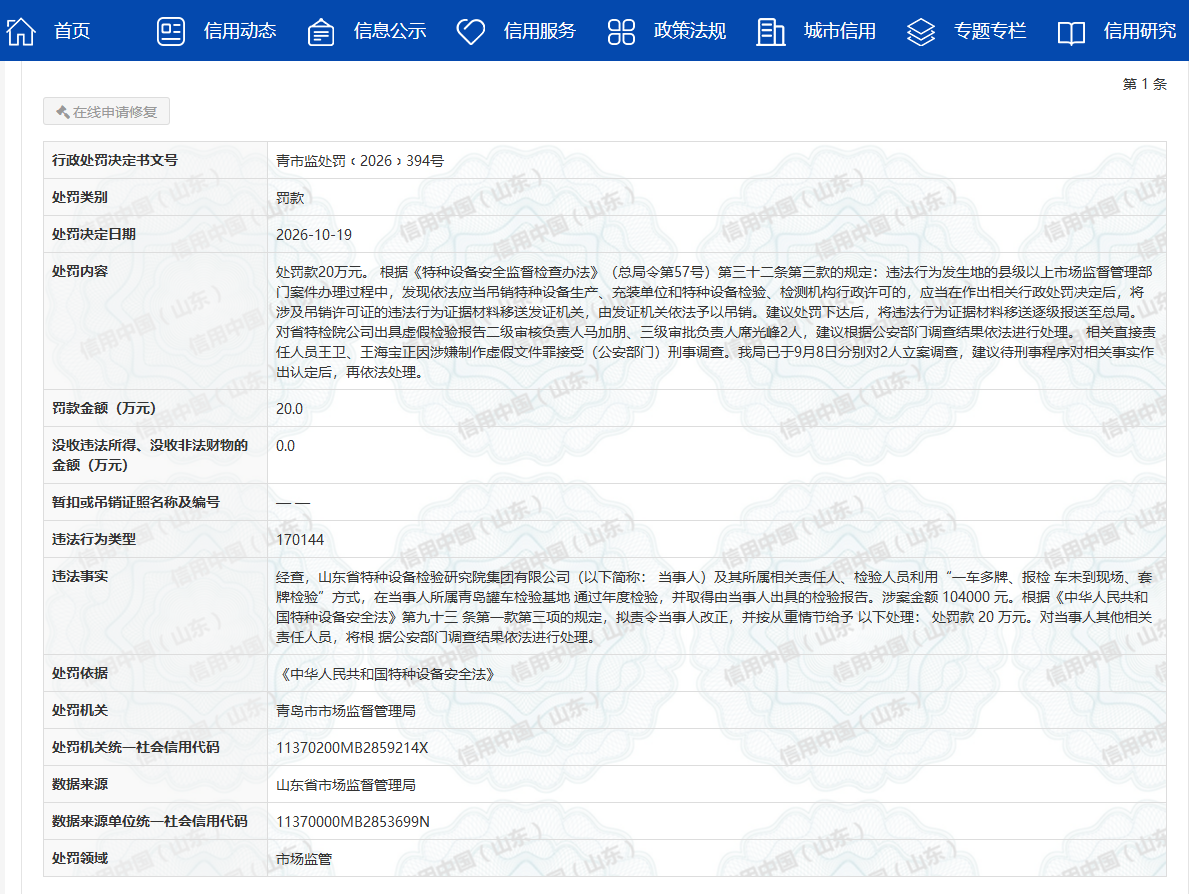Click the 信用研究 open book icon
This screenshot has height=894, width=1189.
tap(1071, 33)
